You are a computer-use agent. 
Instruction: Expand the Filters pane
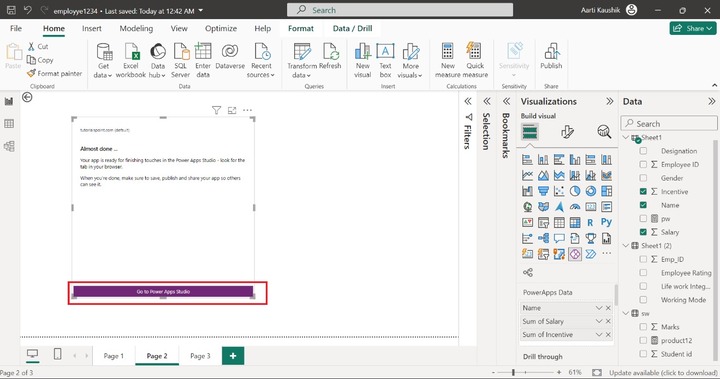pyautogui.click(x=468, y=101)
